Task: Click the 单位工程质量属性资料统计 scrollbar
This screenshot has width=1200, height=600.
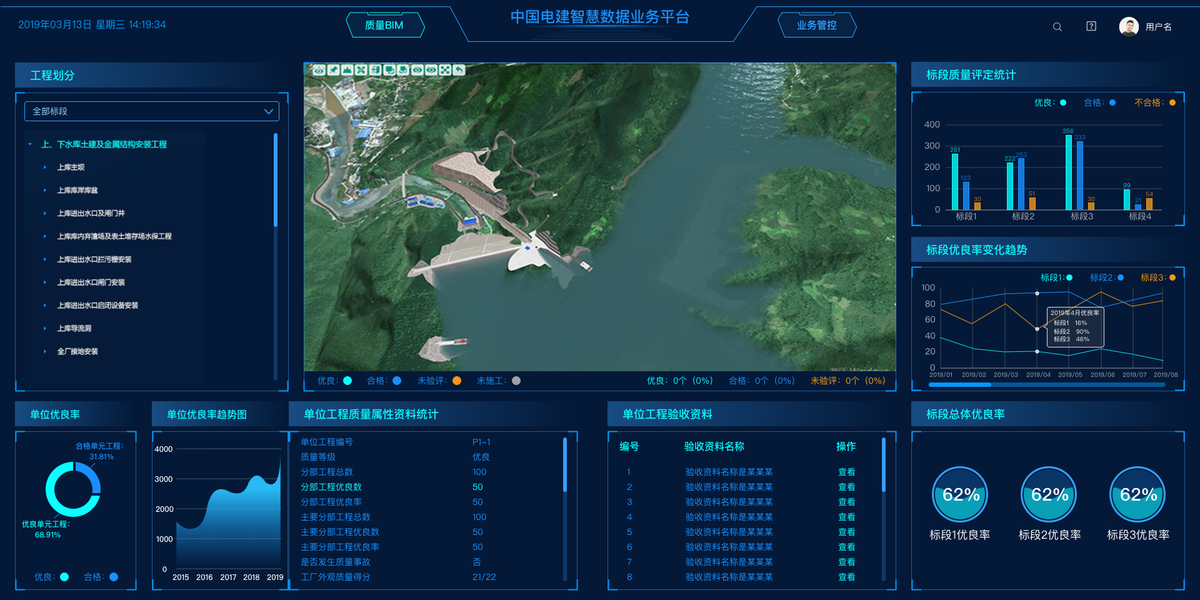Action: 565,463
